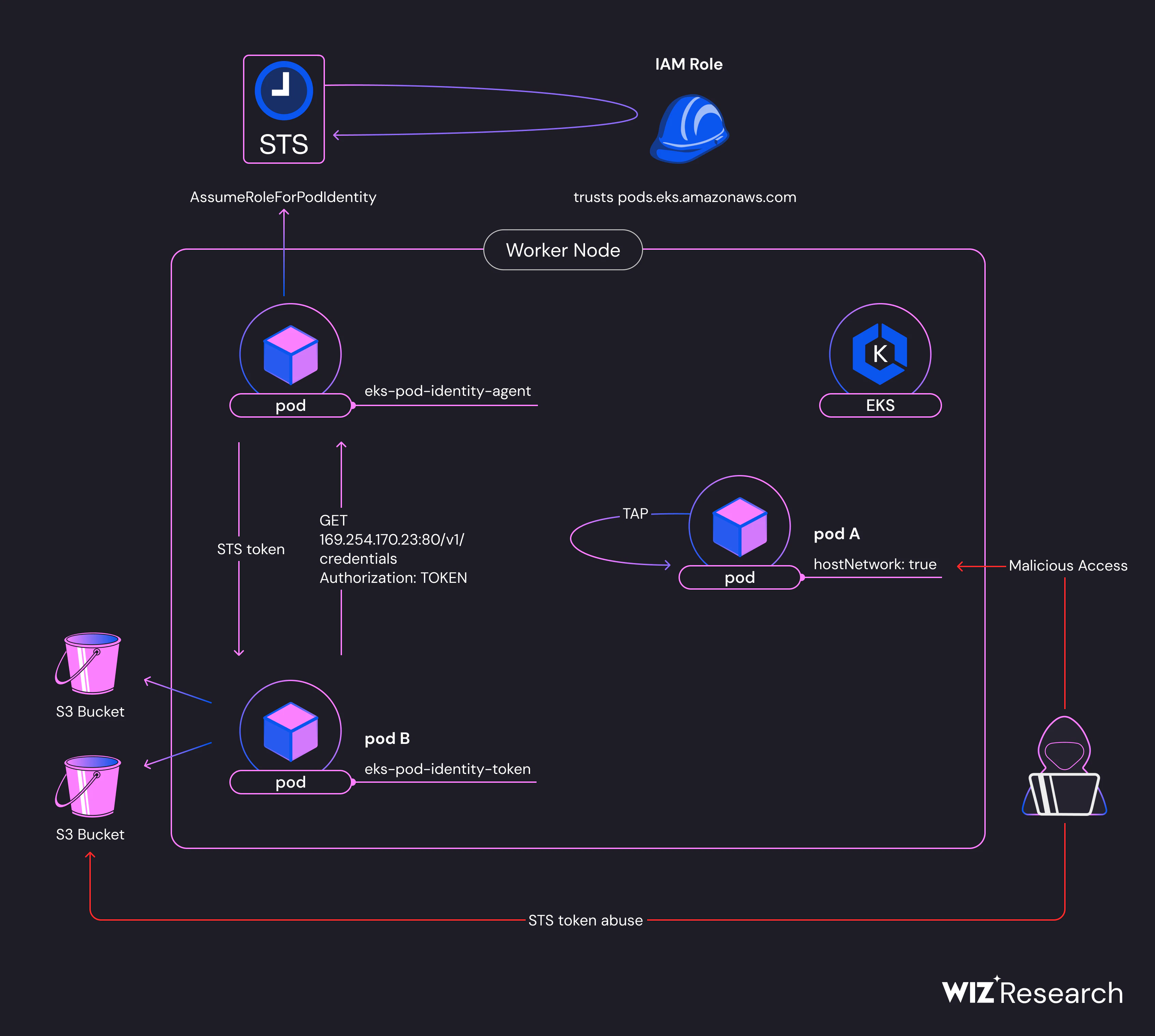Click the IAM Role heading
The height and width of the screenshot is (1036, 1155).
689,64
